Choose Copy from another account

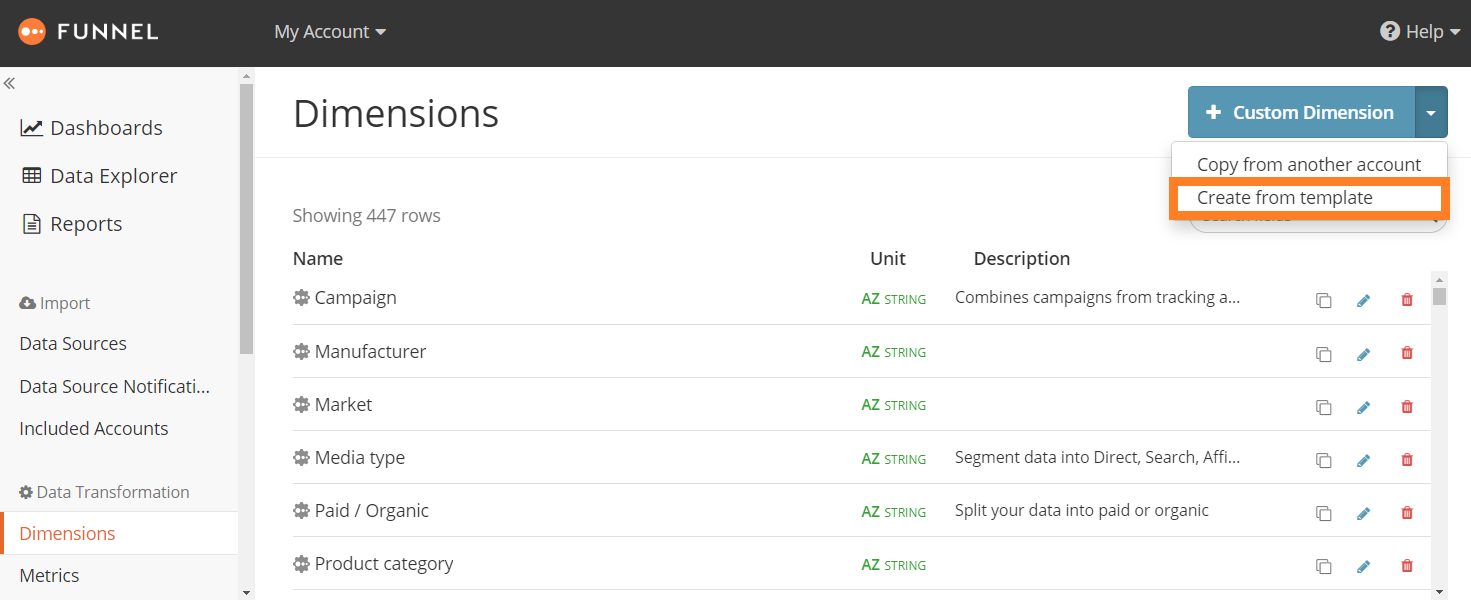click(1308, 165)
